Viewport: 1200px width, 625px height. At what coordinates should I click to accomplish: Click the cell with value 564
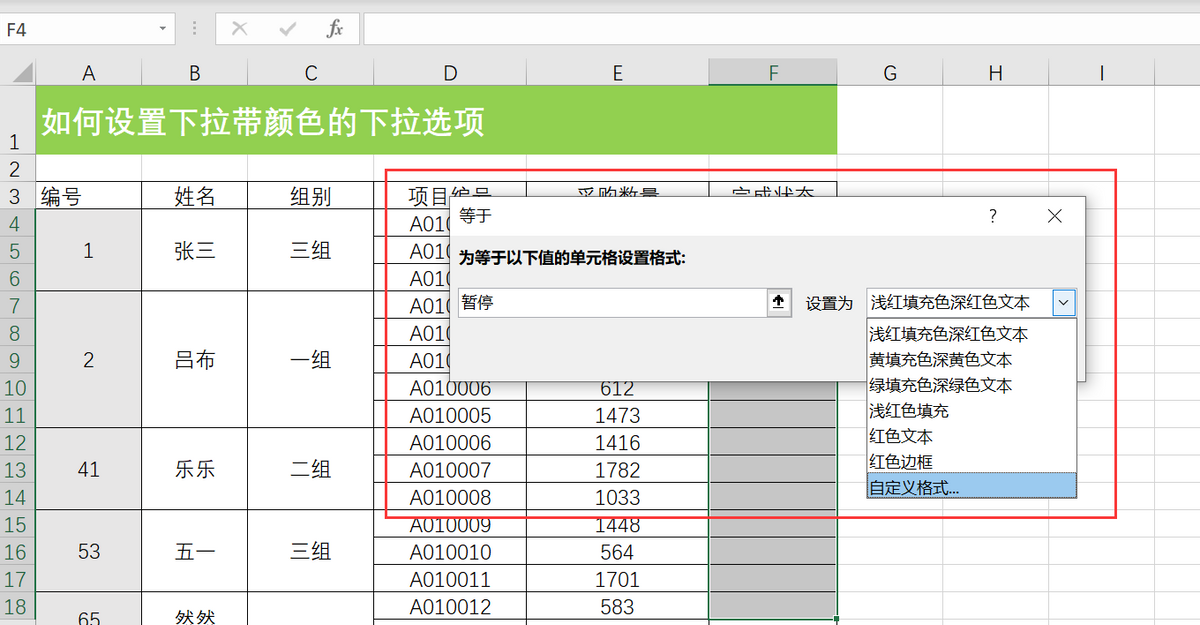coord(617,551)
